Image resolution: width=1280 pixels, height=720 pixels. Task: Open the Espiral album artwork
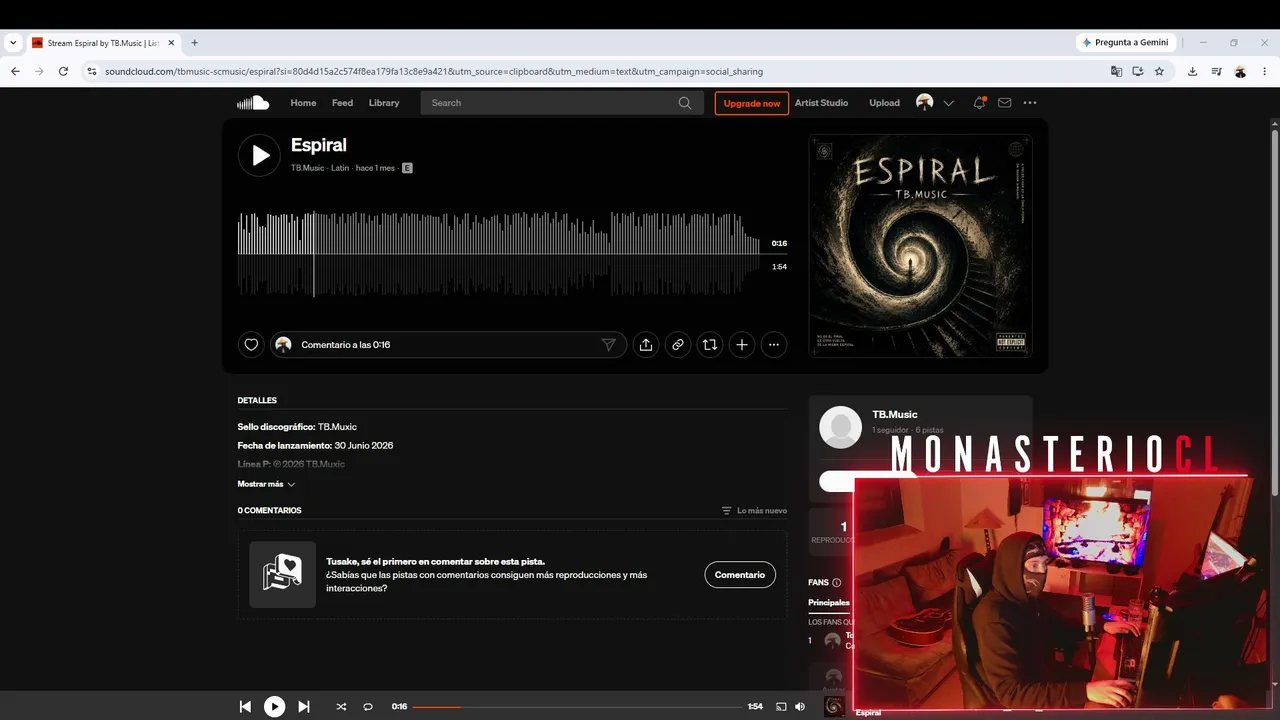point(920,246)
